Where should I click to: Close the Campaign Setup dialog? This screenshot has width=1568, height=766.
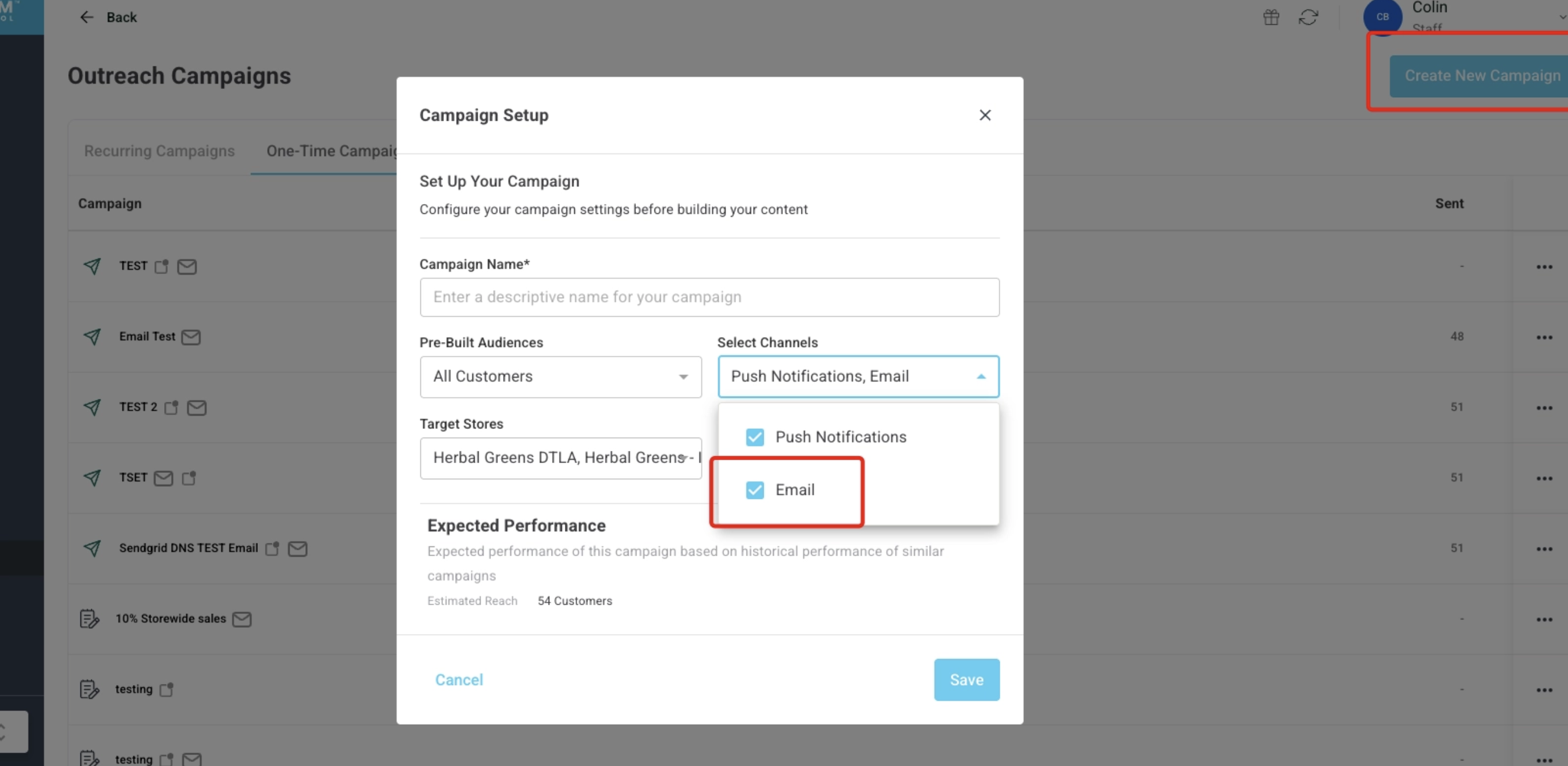[x=985, y=115]
